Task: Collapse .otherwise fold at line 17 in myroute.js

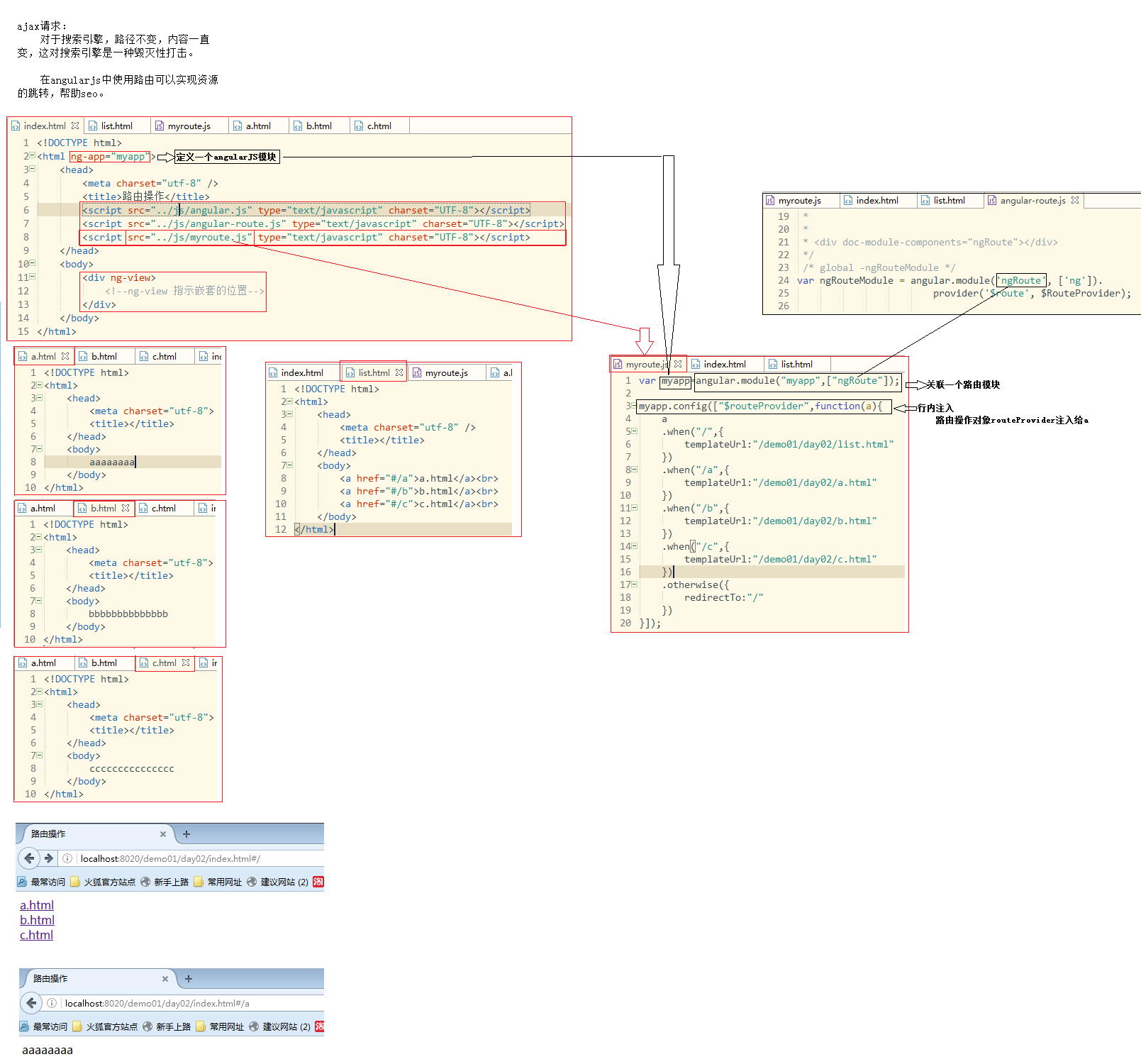Action: pyautogui.click(x=634, y=584)
